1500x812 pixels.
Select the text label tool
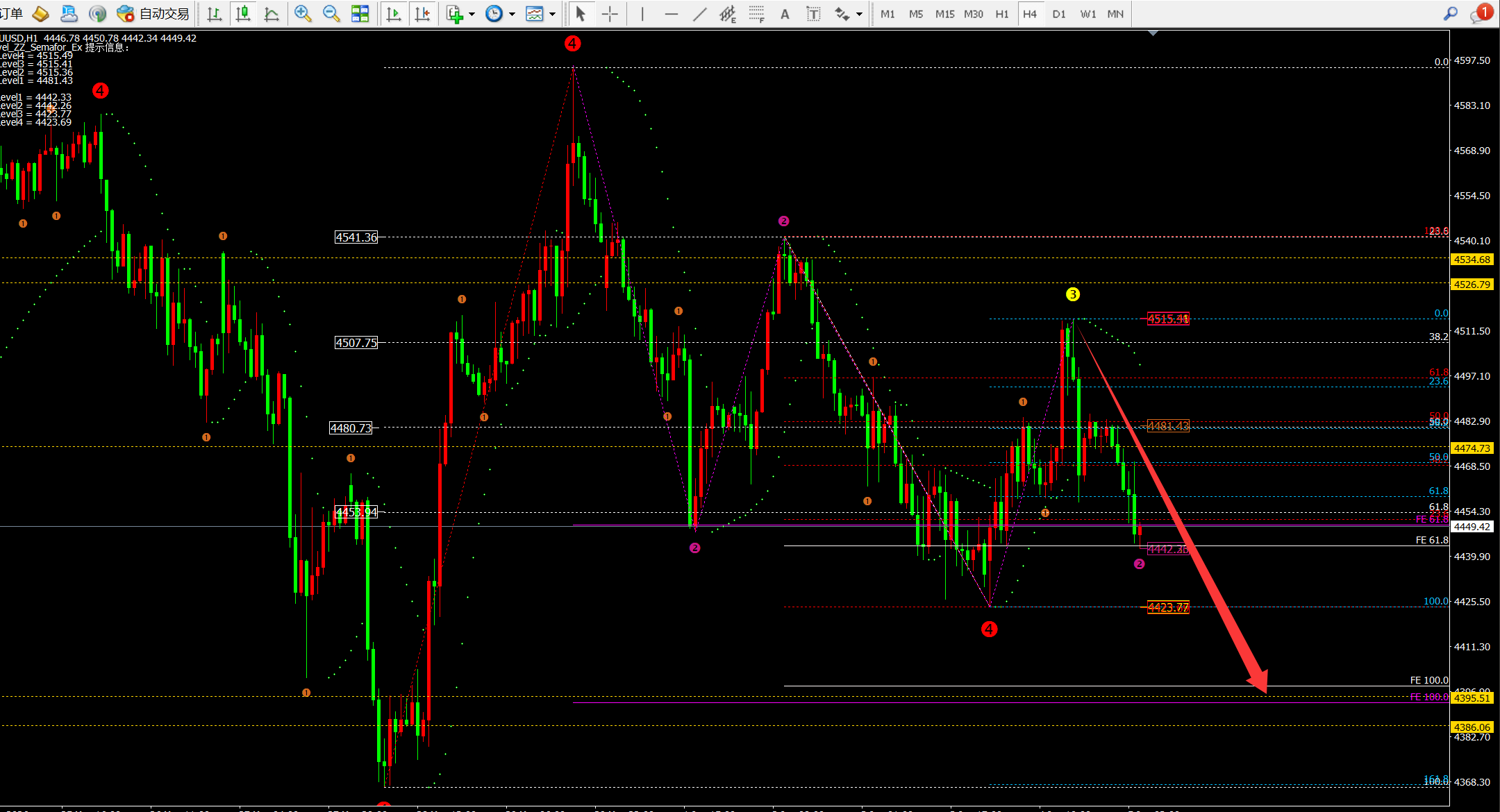click(813, 14)
